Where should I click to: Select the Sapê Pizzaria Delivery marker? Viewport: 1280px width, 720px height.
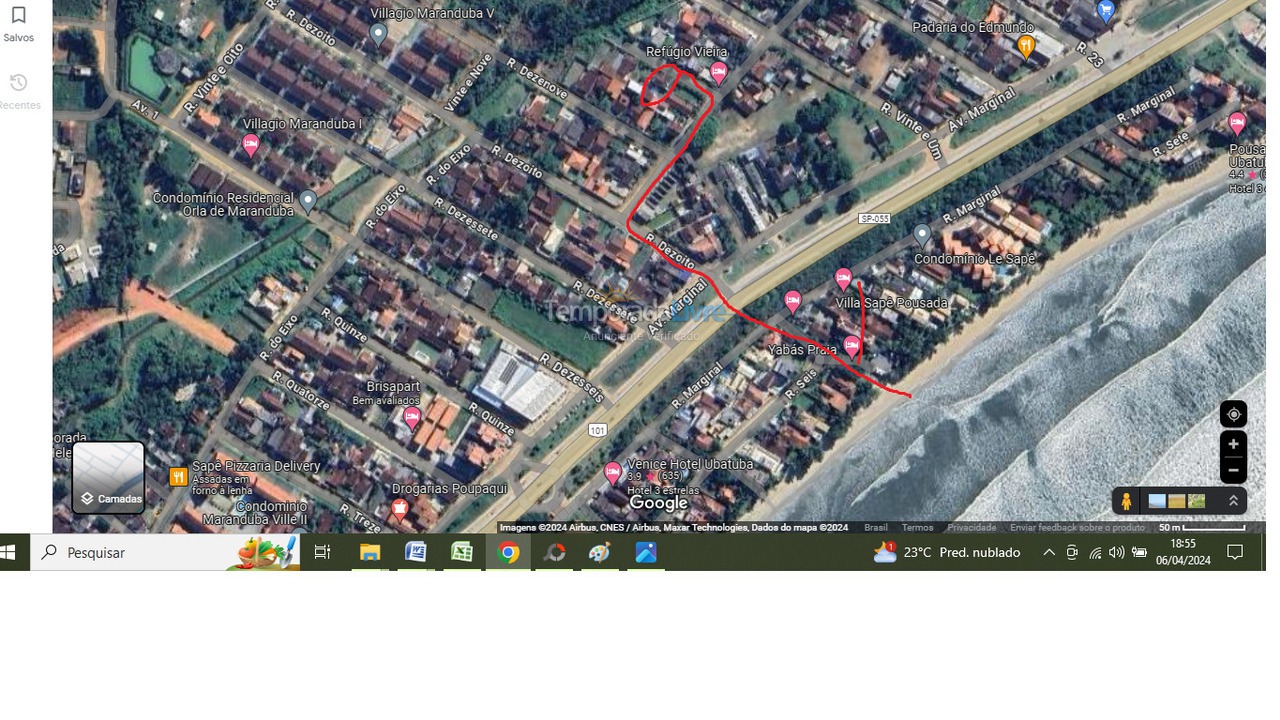click(178, 477)
